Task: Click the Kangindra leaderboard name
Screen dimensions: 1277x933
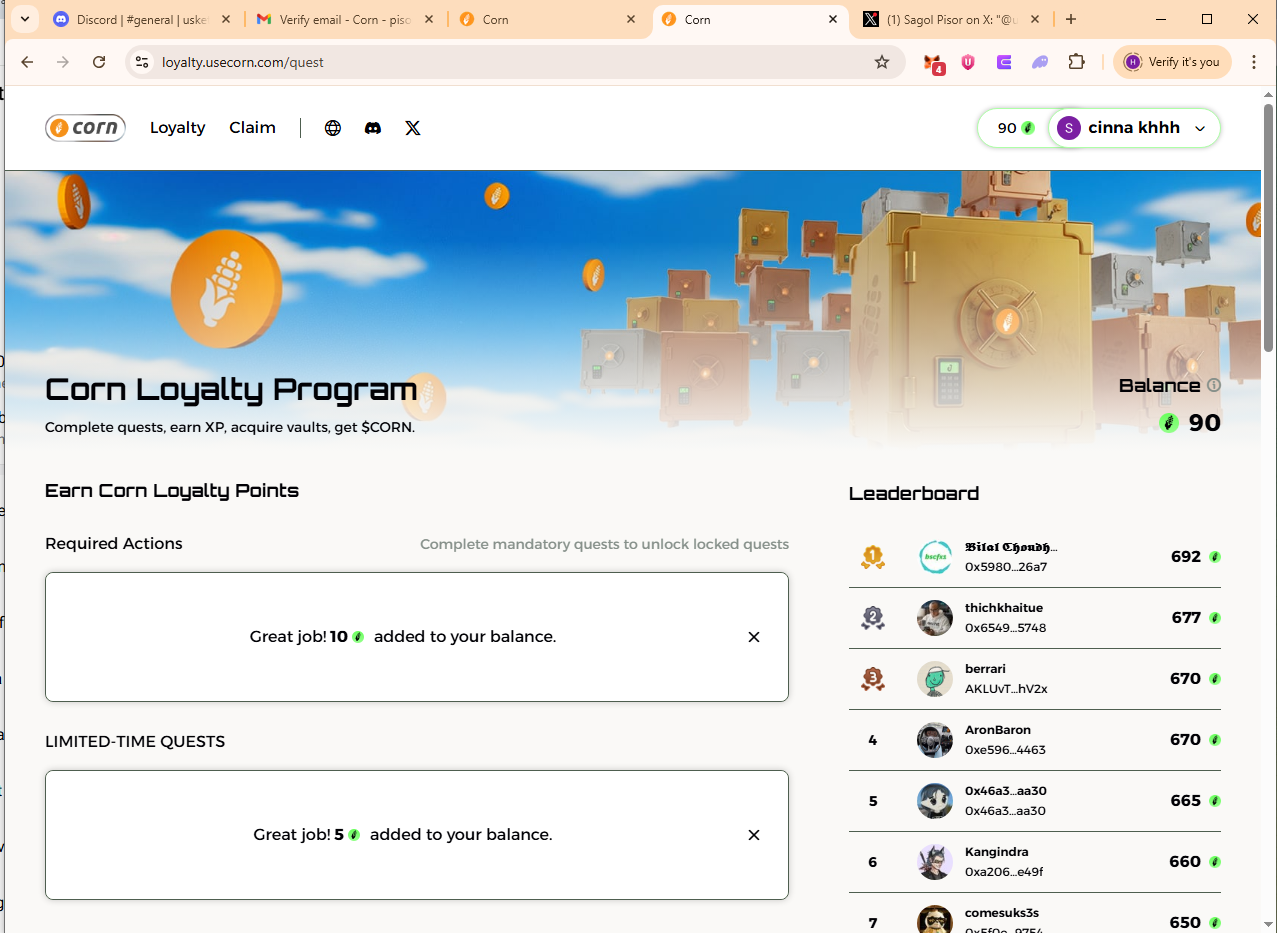Action: click(x=997, y=852)
